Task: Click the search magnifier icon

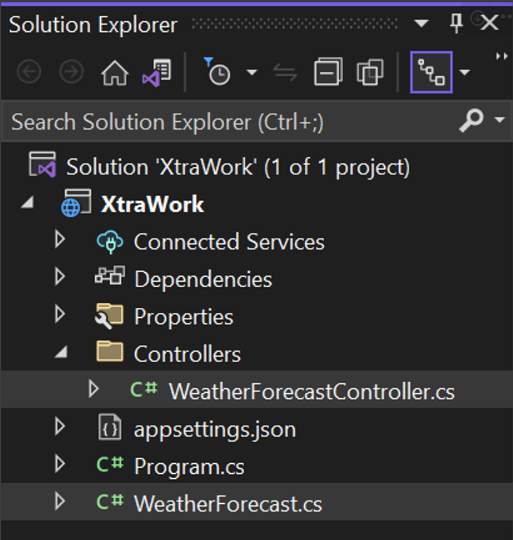Action: (471, 120)
